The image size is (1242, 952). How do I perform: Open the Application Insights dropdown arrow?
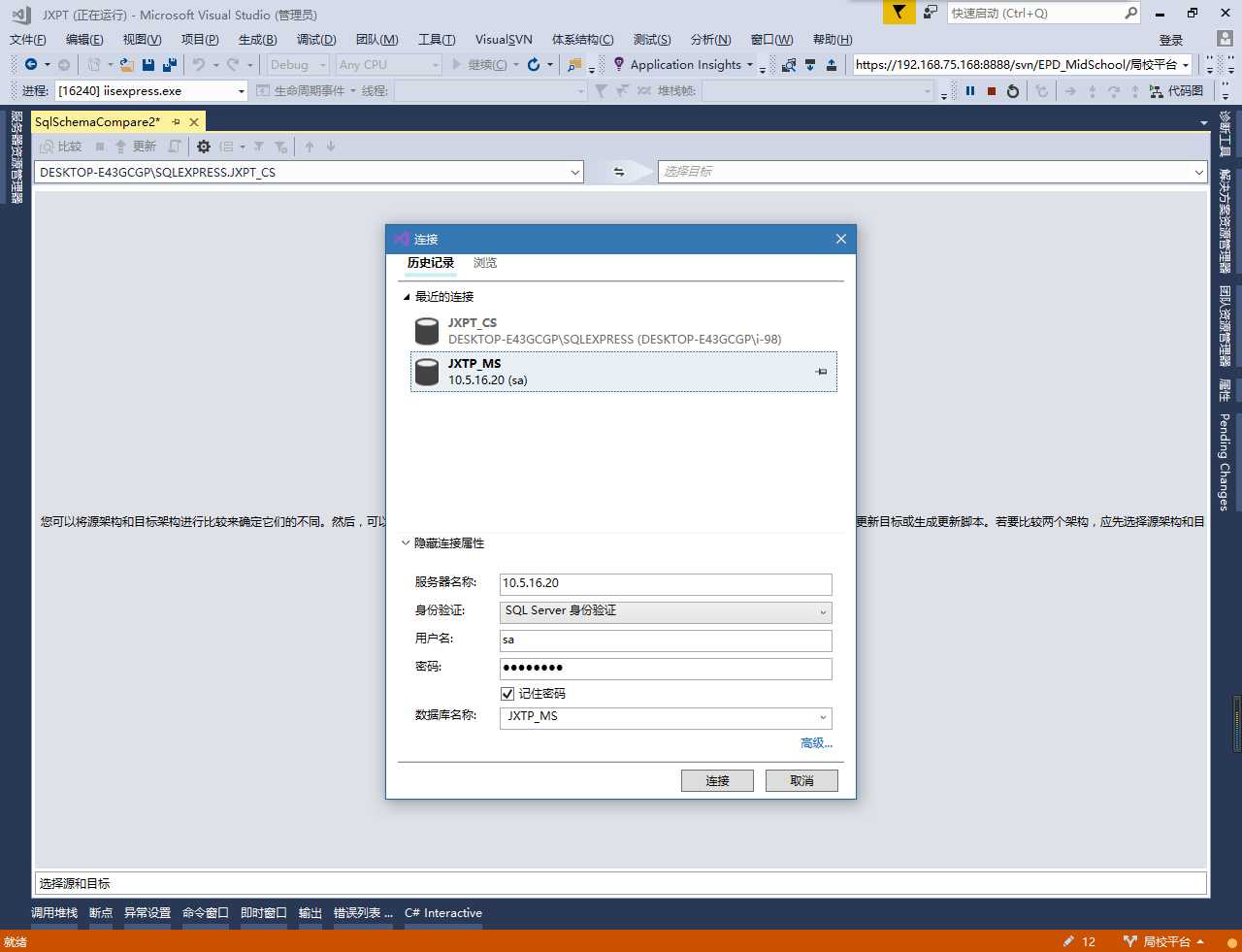pos(750,65)
